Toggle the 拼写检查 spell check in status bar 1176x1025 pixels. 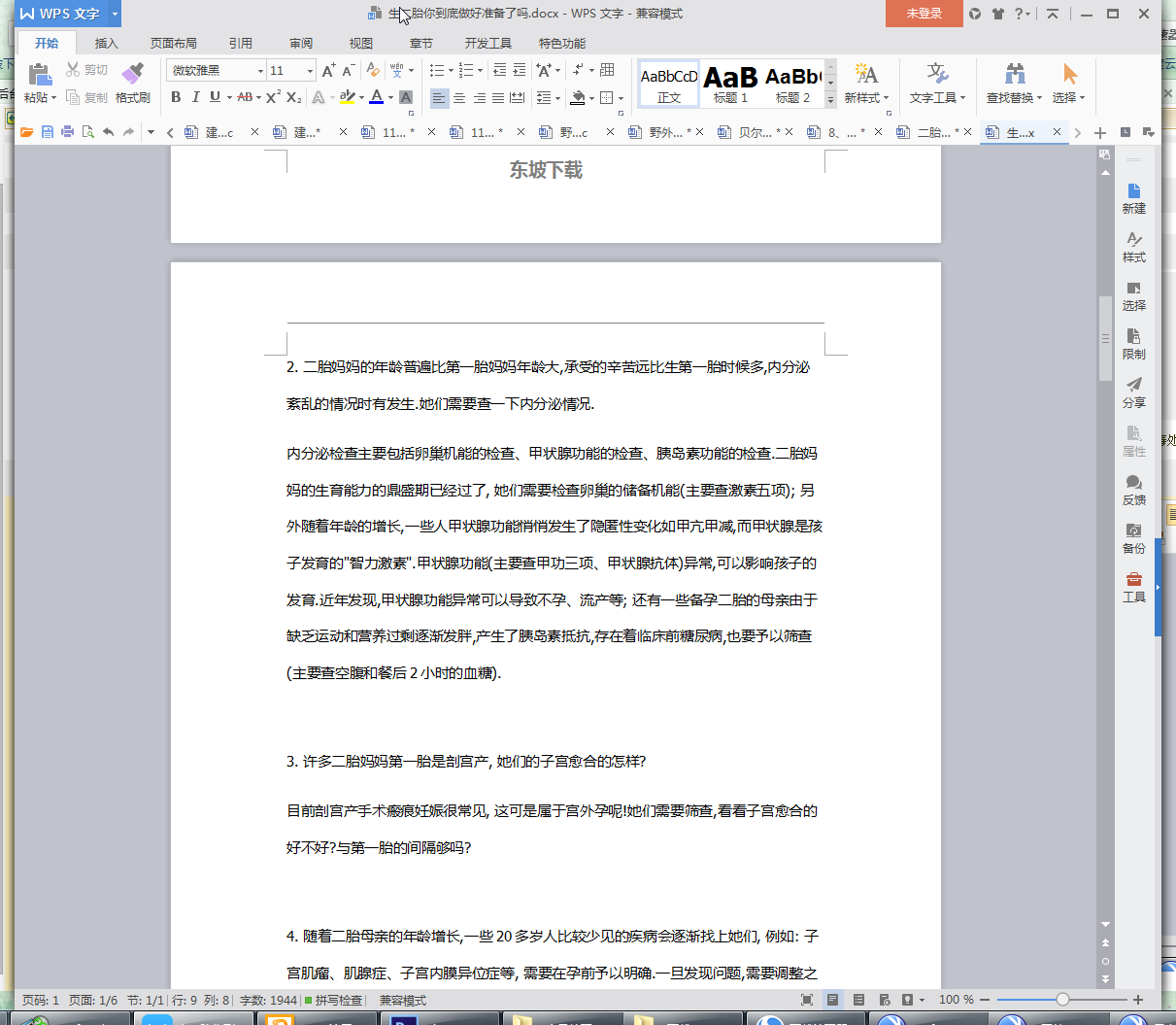point(333,1000)
